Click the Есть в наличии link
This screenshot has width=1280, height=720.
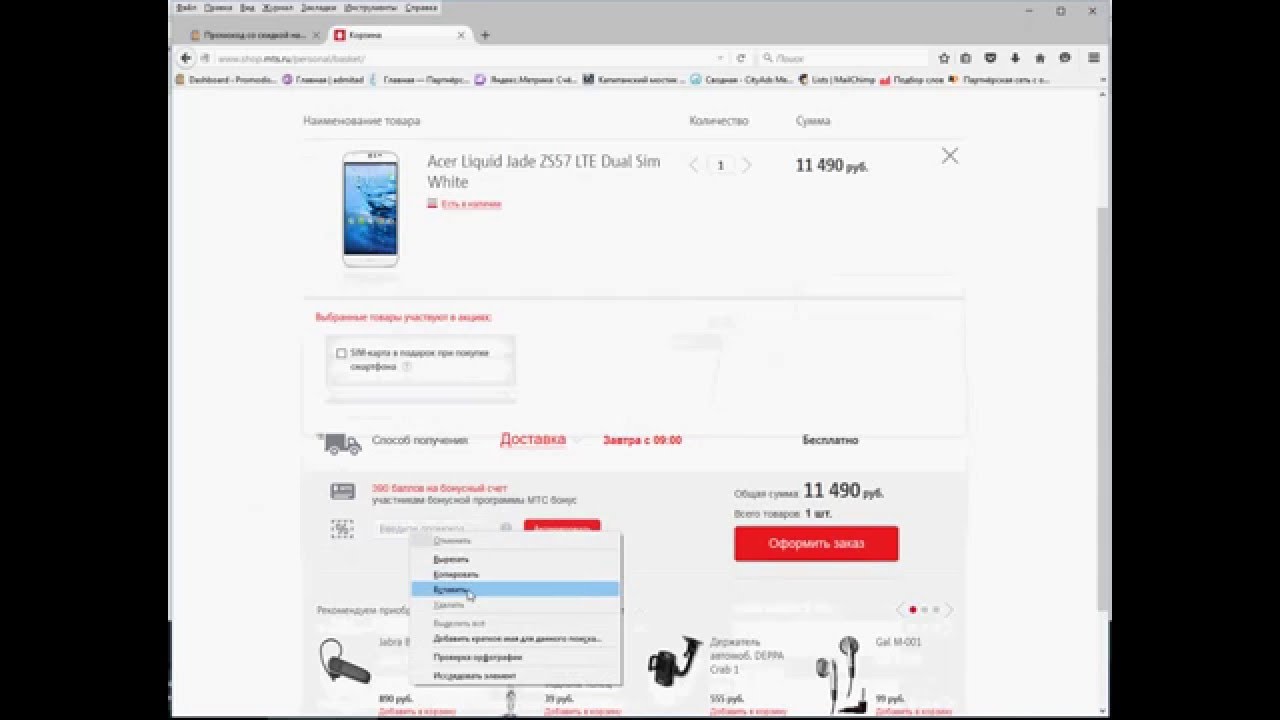pyautogui.click(x=471, y=204)
